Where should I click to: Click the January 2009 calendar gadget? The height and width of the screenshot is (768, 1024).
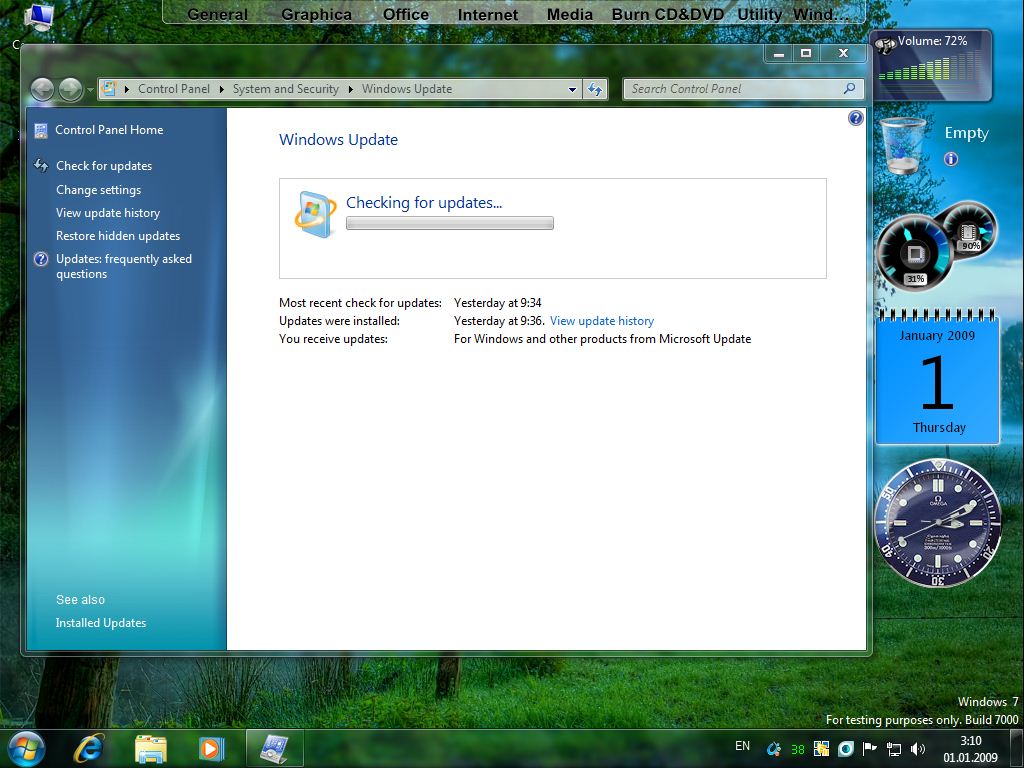(x=937, y=376)
